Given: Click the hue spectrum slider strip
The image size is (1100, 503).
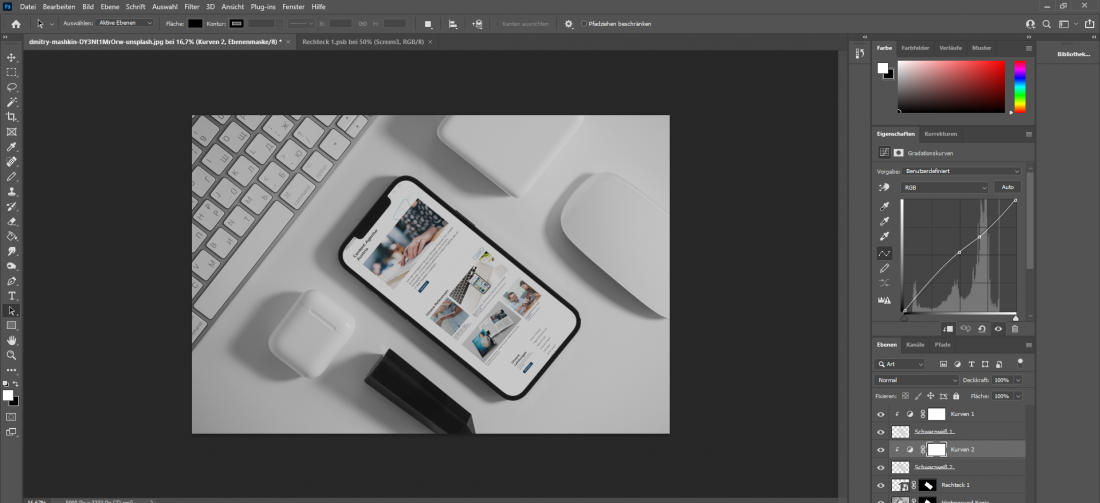Looking at the screenshot, I should pos(1020,87).
